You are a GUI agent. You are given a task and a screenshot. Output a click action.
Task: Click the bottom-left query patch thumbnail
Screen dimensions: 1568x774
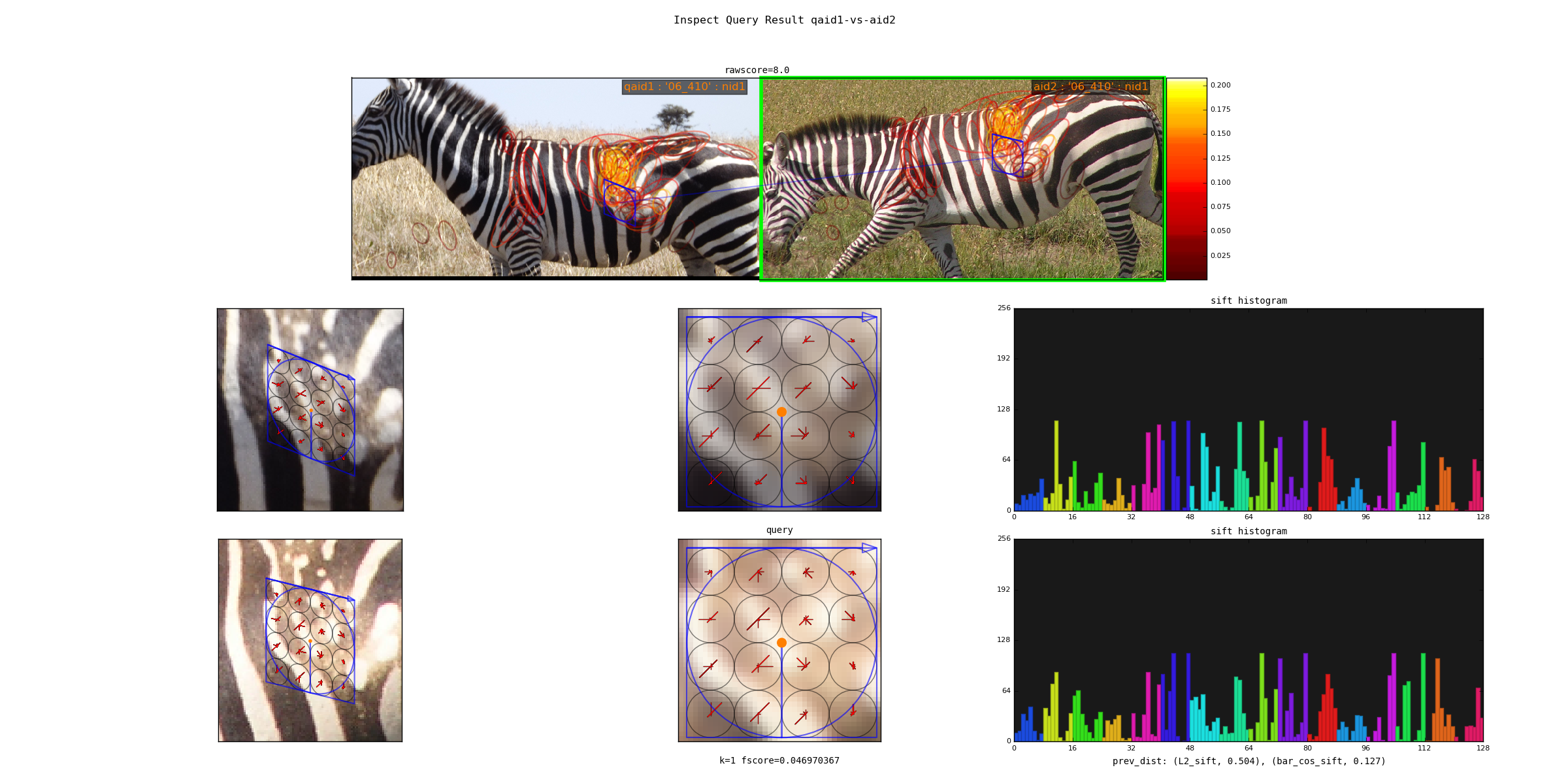click(x=310, y=640)
